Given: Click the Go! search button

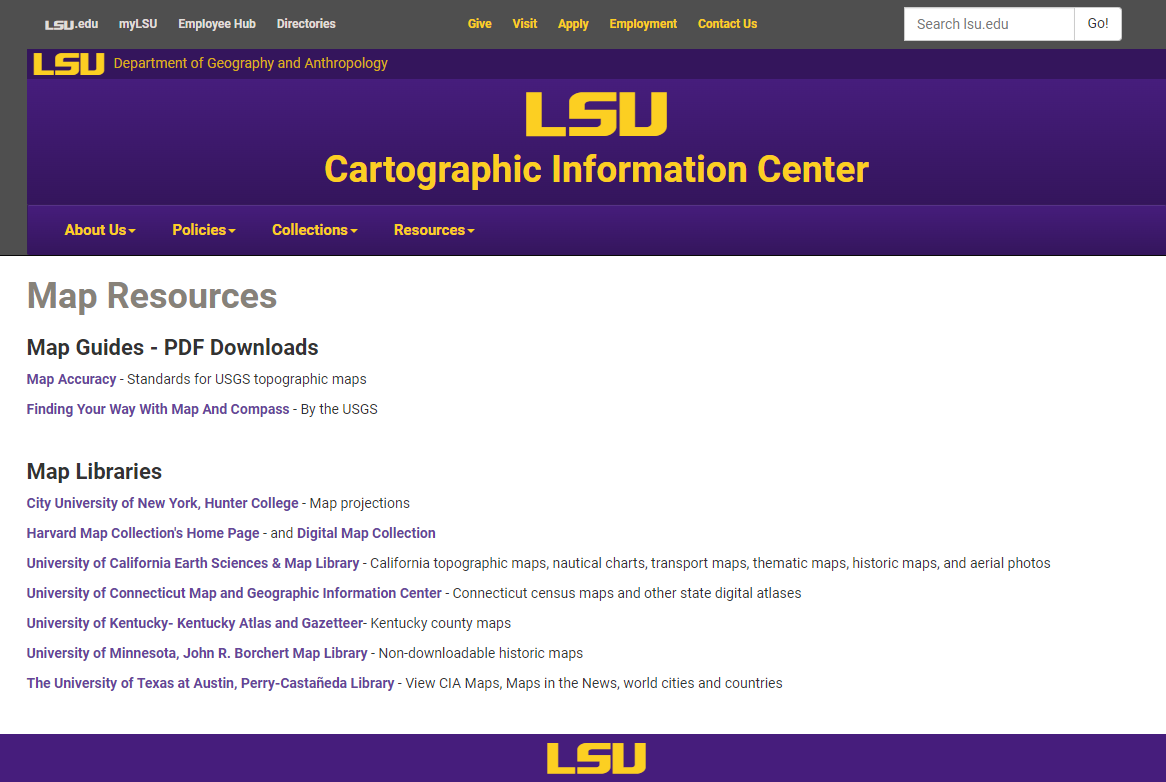Looking at the screenshot, I should click(x=1098, y=24).
